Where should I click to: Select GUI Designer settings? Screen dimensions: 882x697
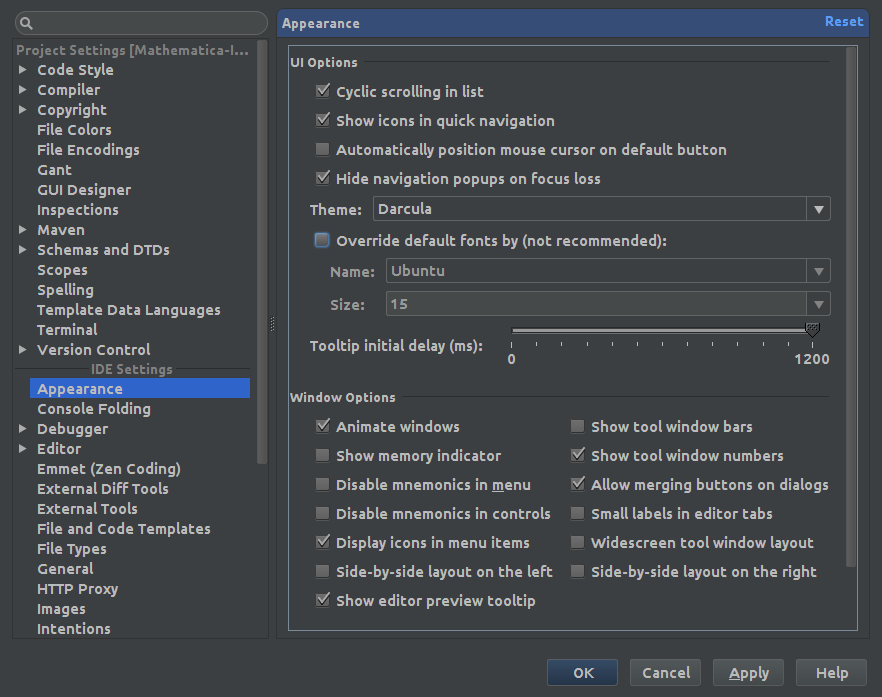click(84, 190)
